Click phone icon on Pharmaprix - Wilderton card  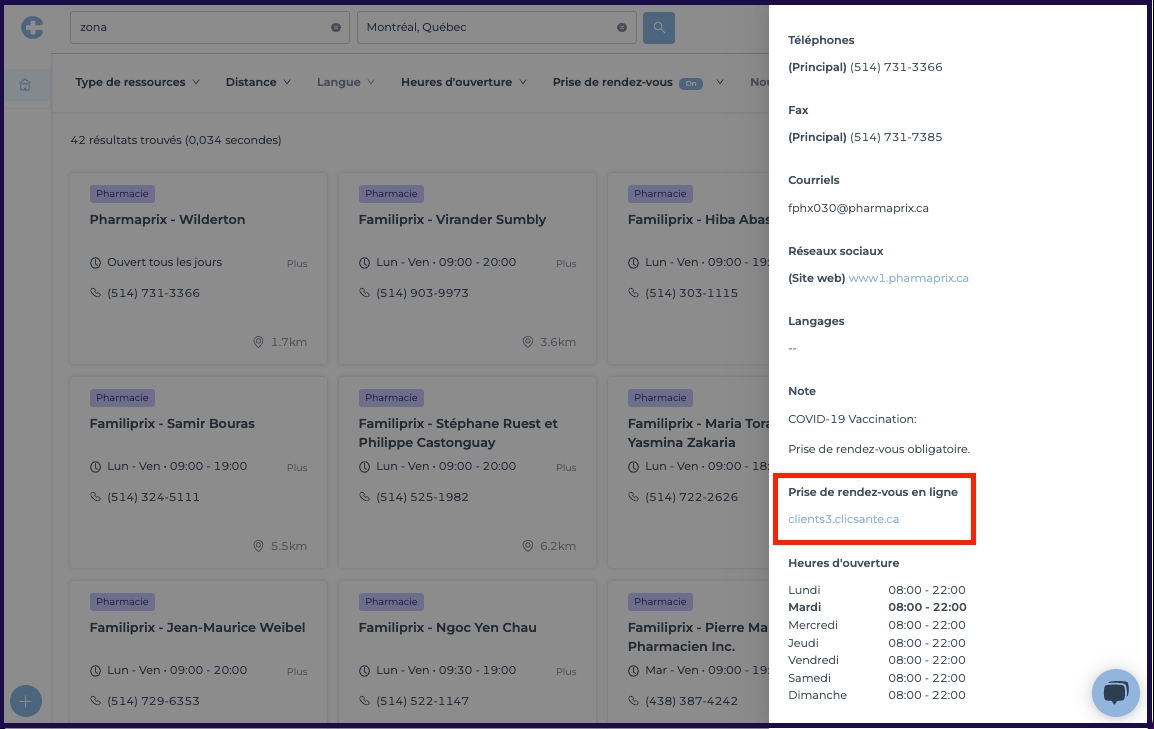[x=96, y=293]
